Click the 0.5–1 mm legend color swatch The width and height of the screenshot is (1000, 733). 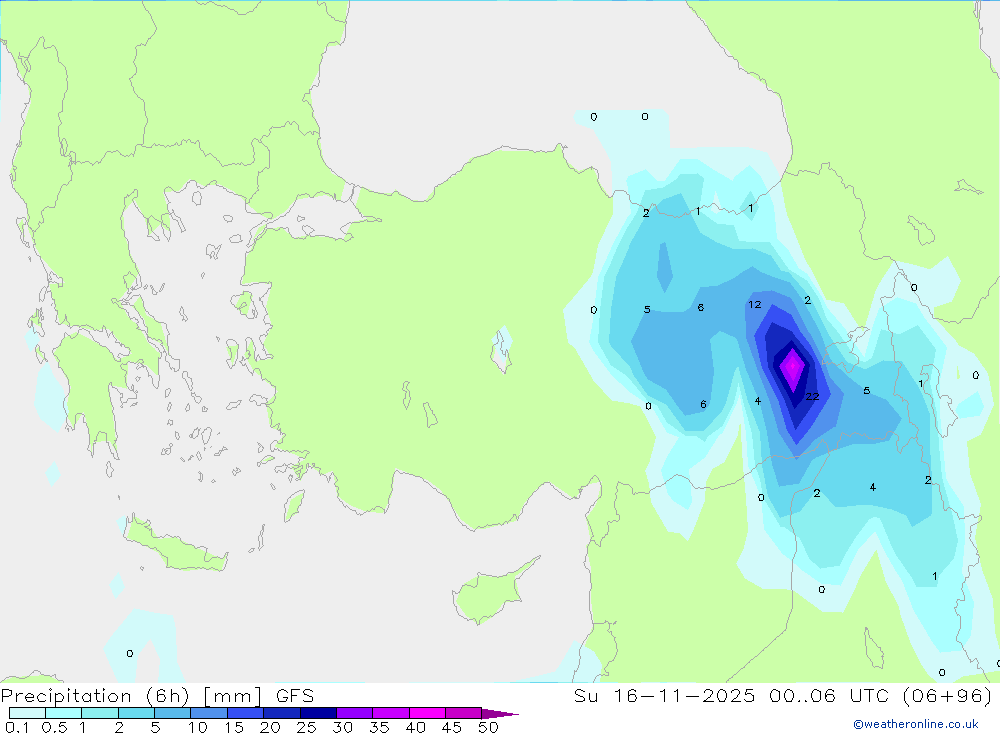pyautogui.click(x=63, y=713)
